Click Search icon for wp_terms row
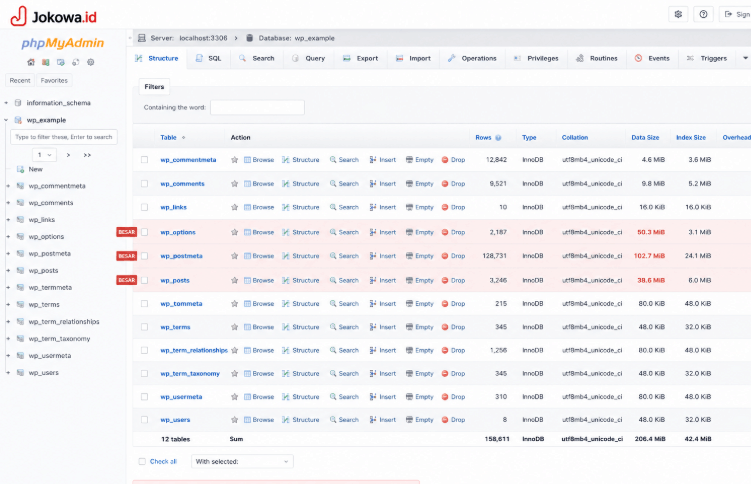 pos(333,327)
